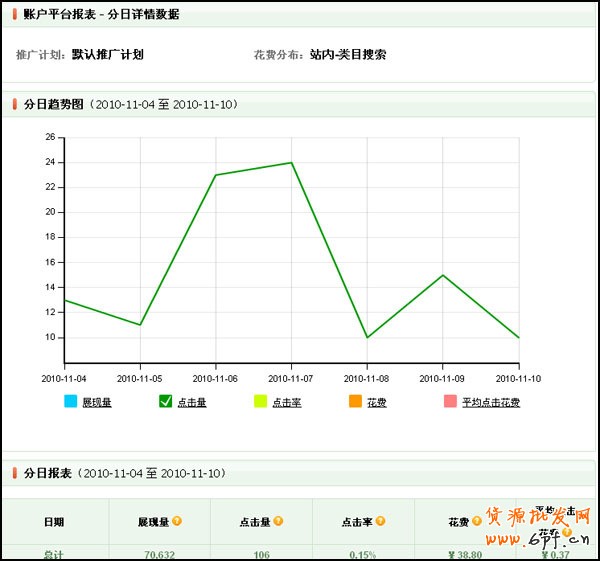
Task: Click the pink 平均点击花费 legend swatch
Action: pos(450,402)
